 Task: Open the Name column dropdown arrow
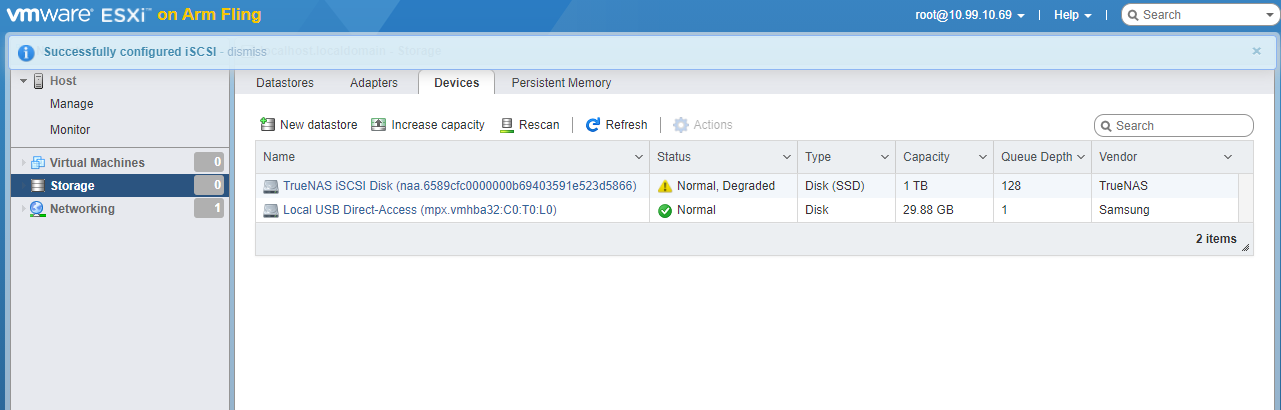639,157
